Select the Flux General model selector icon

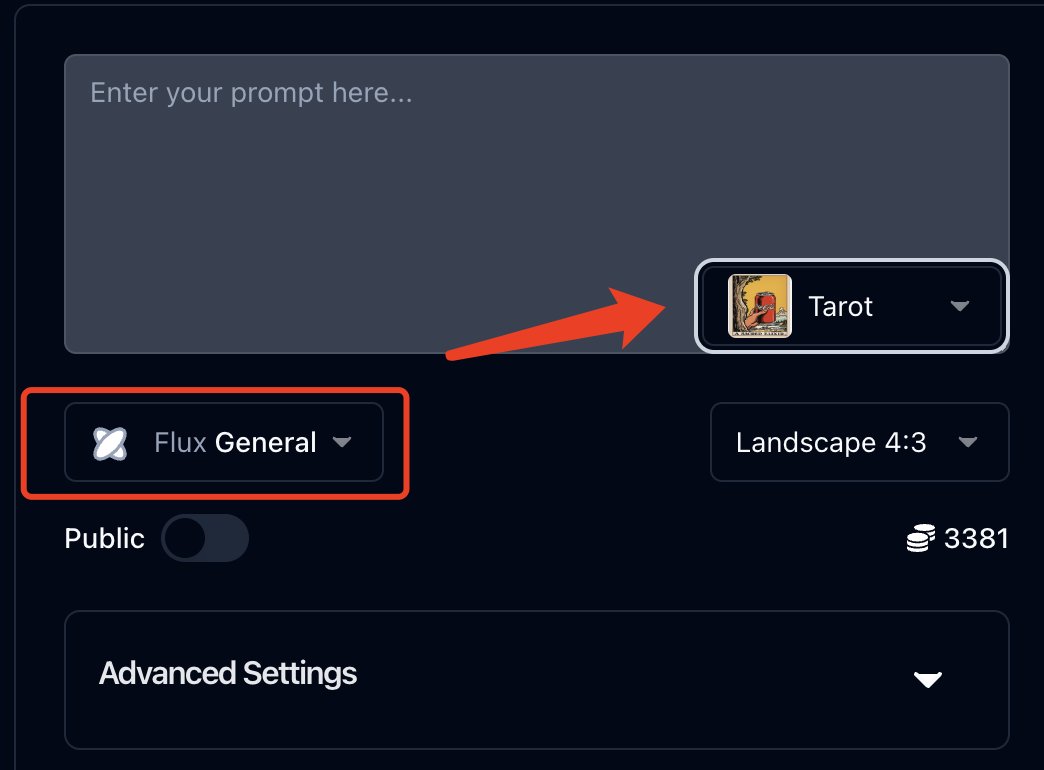pos(110,442)
